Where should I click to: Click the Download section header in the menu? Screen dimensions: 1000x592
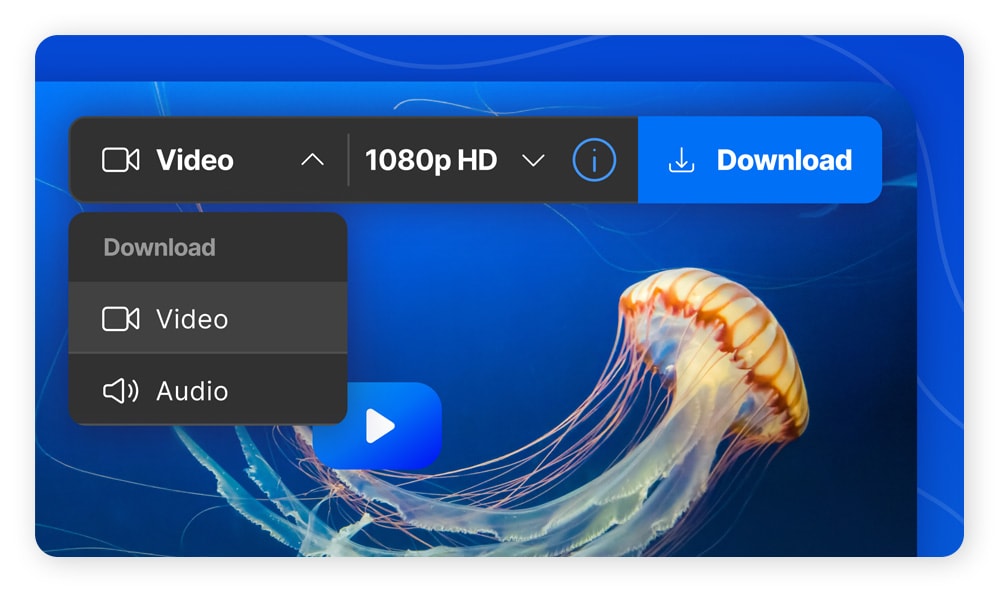tap(159, 247)
